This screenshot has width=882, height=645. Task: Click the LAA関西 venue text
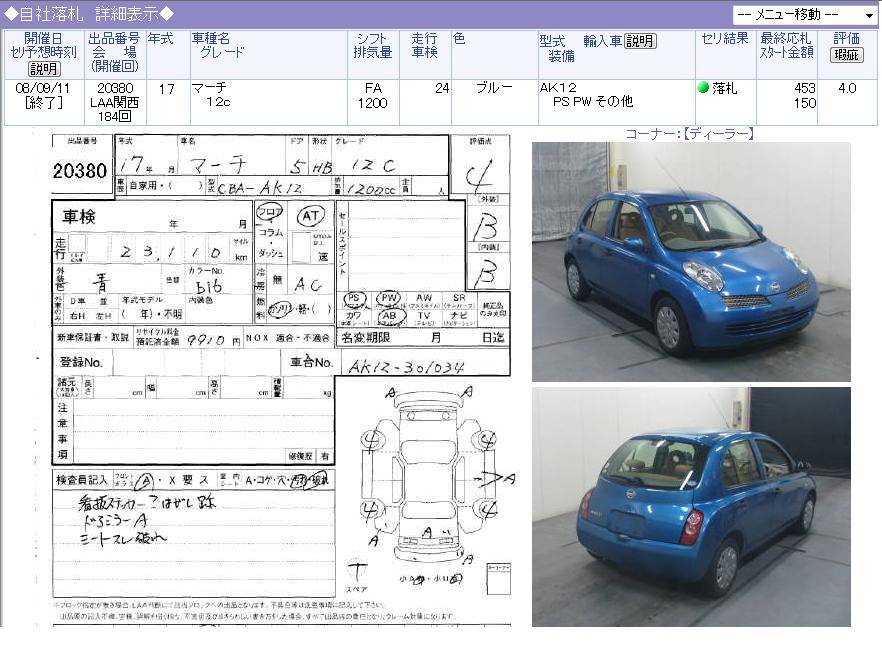(115, 102)
